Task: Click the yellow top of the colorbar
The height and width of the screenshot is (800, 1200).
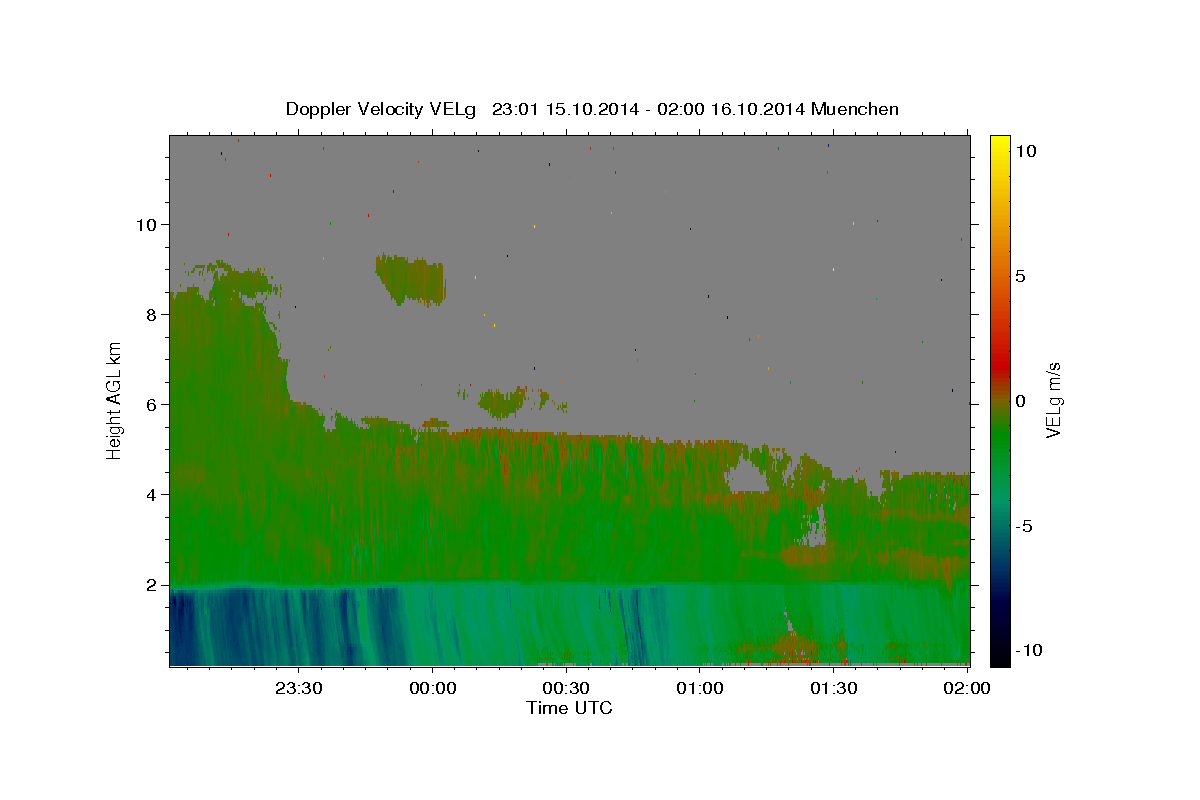Action: pyautogui.click(x=999, y=143)
